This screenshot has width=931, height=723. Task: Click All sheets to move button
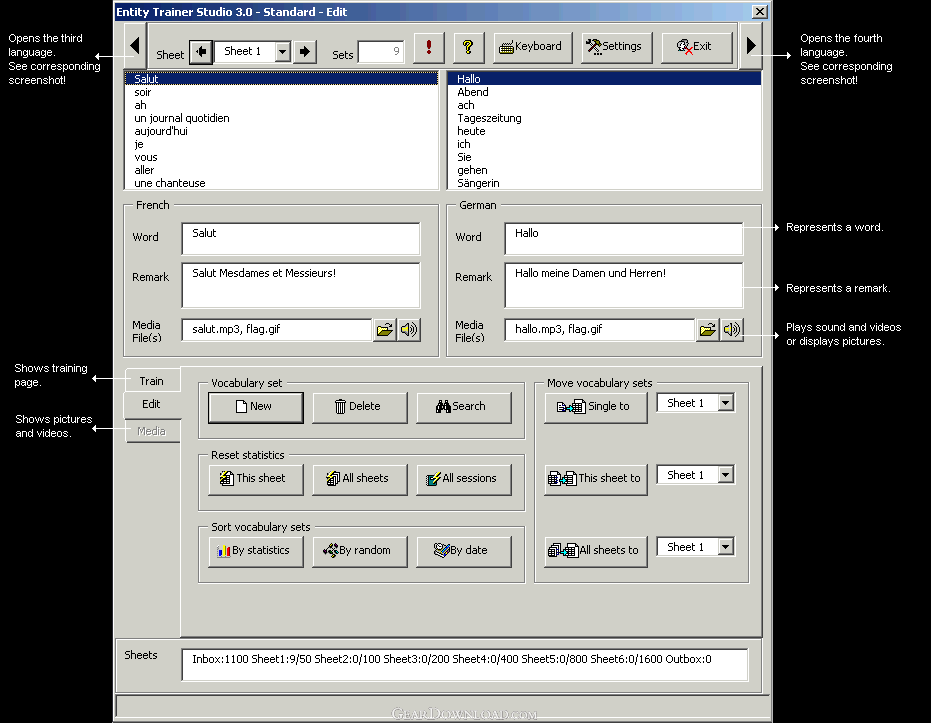tap(596, 551)
